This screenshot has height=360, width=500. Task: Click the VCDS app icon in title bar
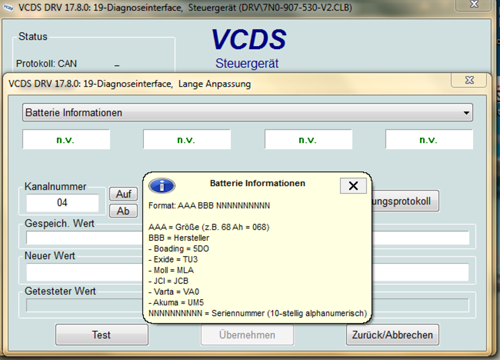pos(8,7)
